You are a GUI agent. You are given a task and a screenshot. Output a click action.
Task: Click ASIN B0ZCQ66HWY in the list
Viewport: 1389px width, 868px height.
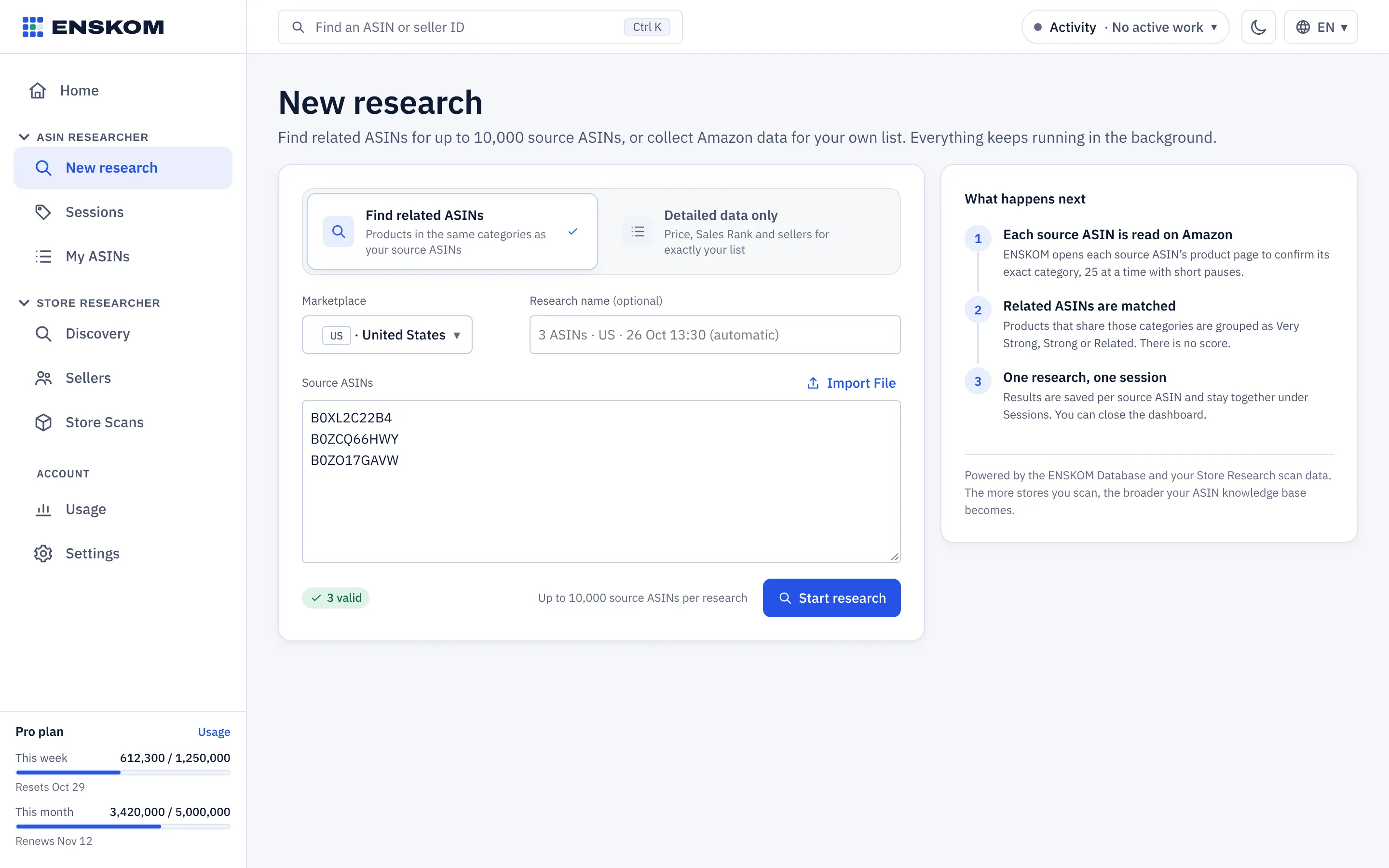[354, 439]
